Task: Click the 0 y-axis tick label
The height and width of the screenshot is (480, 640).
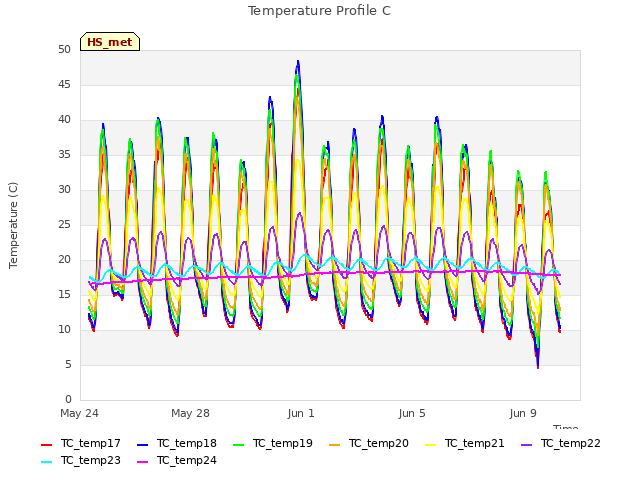Action: (x=68, y=399)
